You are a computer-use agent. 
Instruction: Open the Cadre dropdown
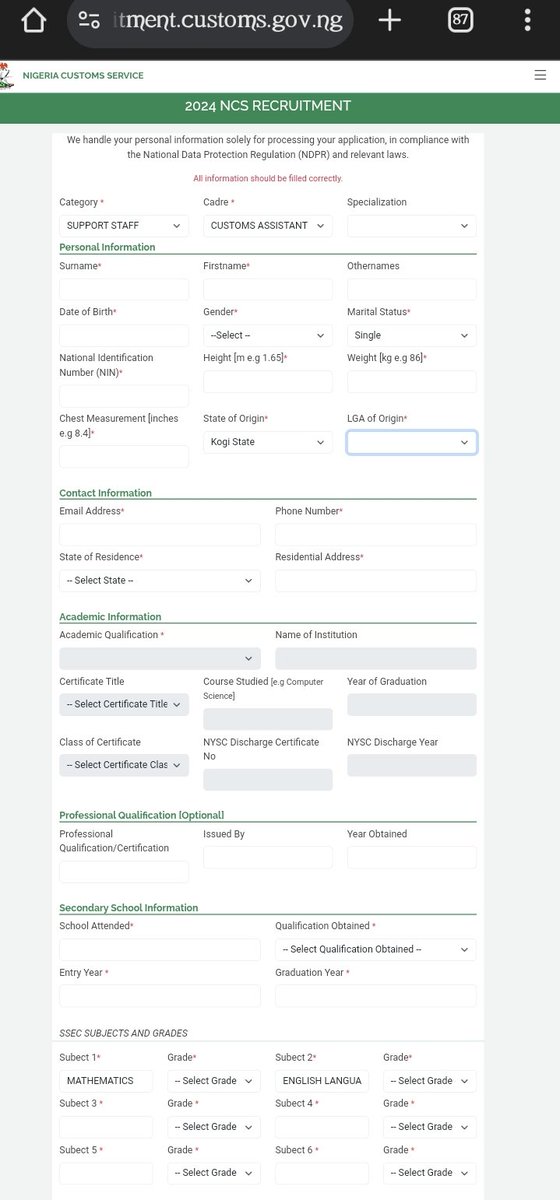click(x=268, y=225)
